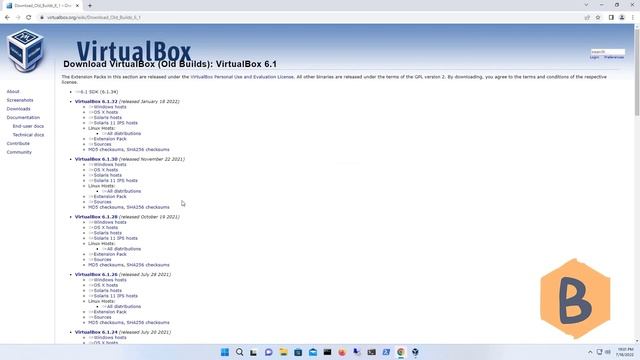640x360 pixels.
Task: Open Contribute in the sidebar
Action: tap(18, 144)
